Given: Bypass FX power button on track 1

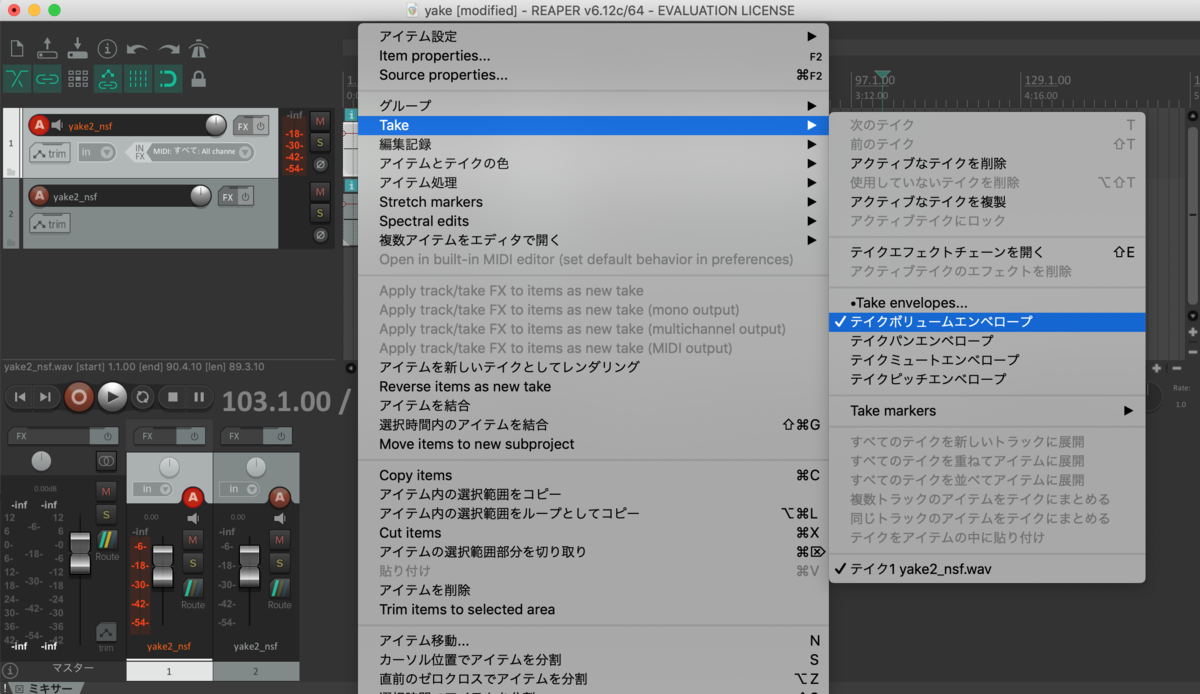Looking at the screenshot, I should [260, 126].
